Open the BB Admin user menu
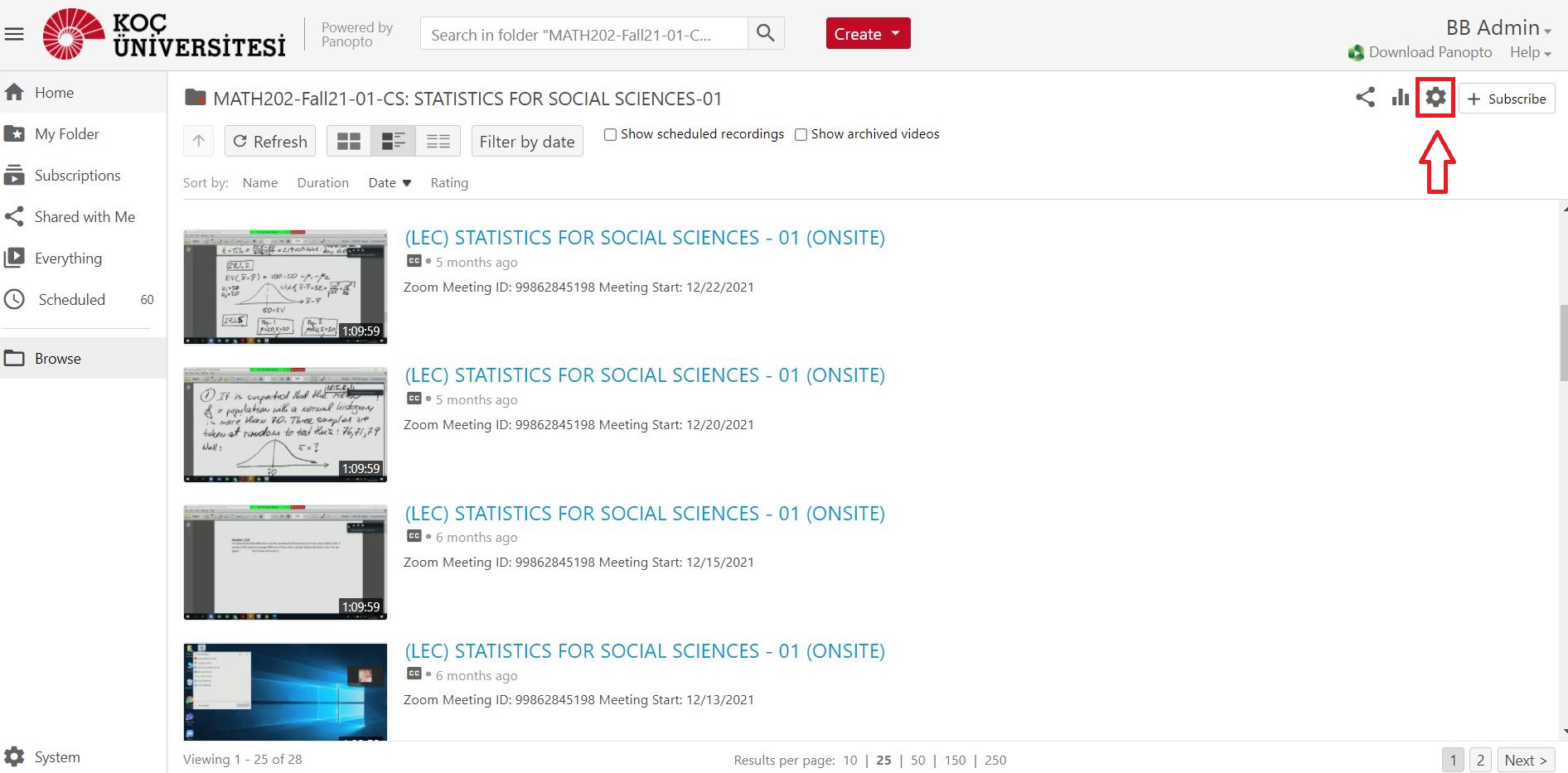Screen dimensions: 1568x773 [x=1498, y=28]
